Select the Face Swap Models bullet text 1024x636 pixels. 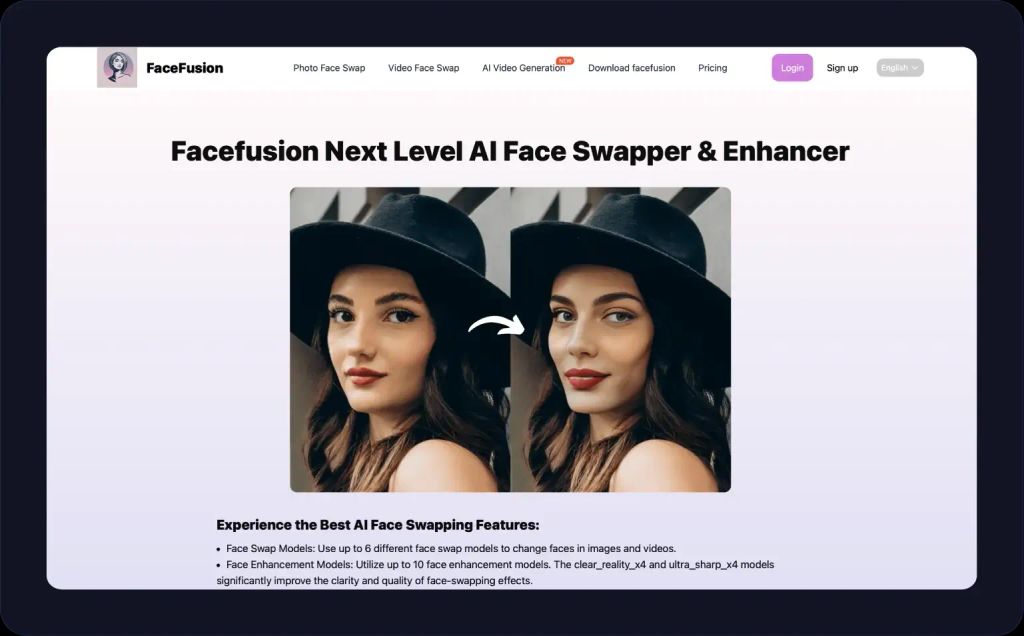(x=446, y=549)
